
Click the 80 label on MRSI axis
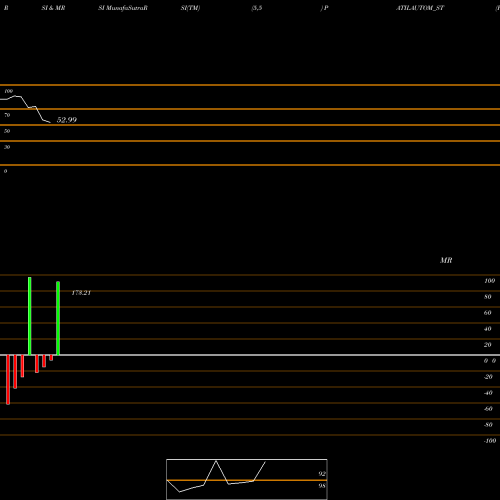coord(488,297)
